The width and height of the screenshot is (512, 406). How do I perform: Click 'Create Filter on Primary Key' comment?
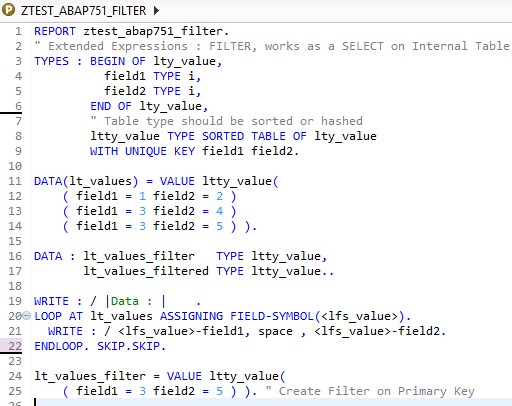click(377, 391)
